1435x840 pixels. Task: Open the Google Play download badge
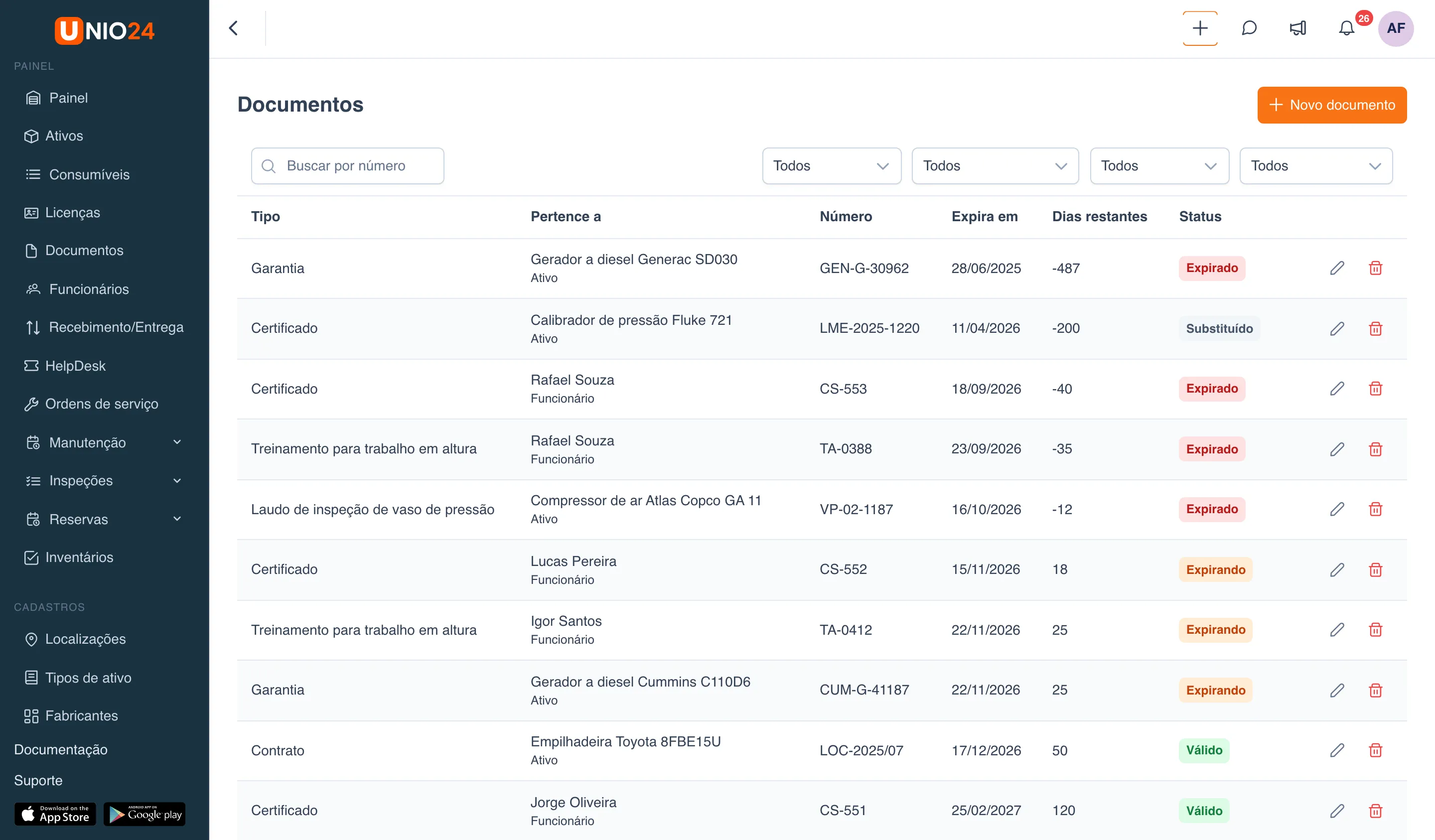click(x=144, y=815)
